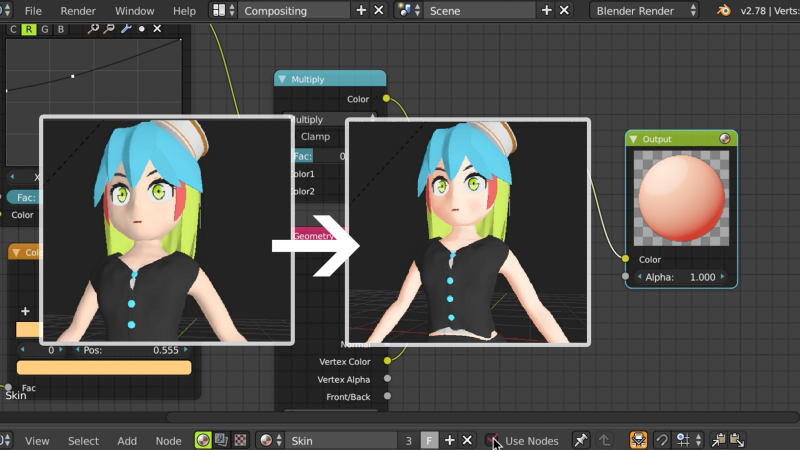Add a new material
This screenshot has width=800, height=450.
(449, 440)
